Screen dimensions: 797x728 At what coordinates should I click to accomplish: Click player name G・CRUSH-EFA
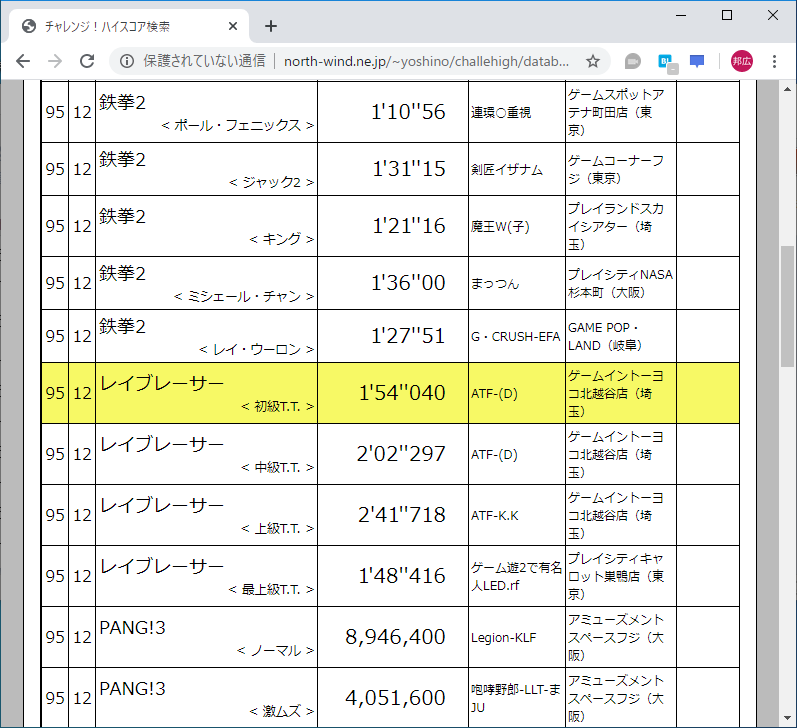pyautogui.click(x=515, y=337)
